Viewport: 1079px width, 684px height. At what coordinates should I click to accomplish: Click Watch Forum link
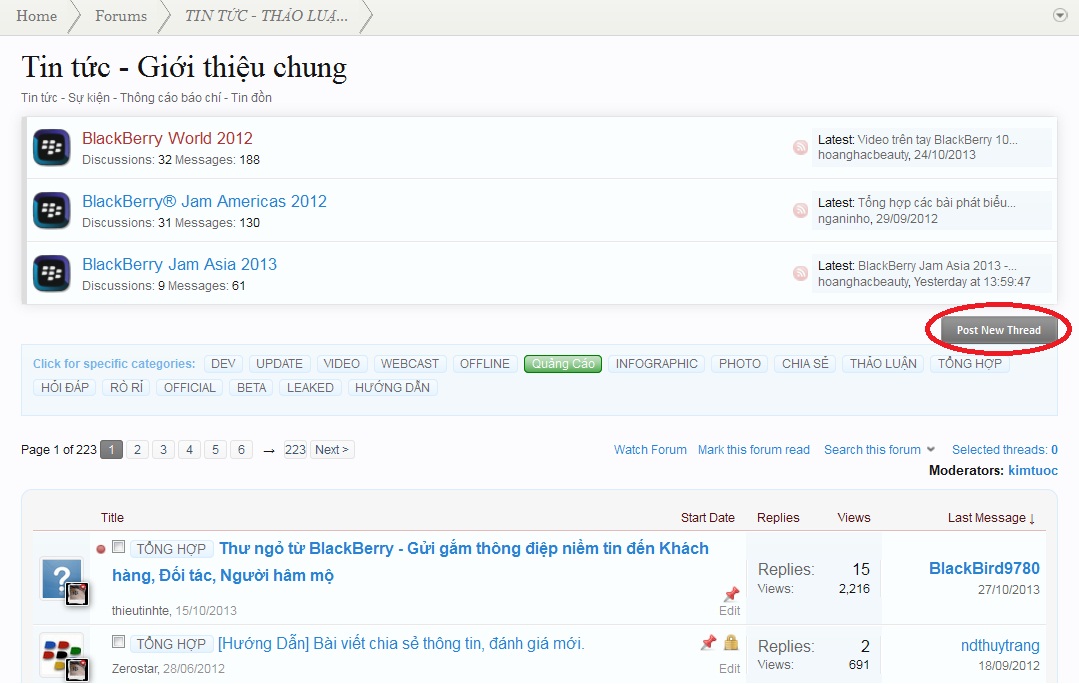click(650, 449)
